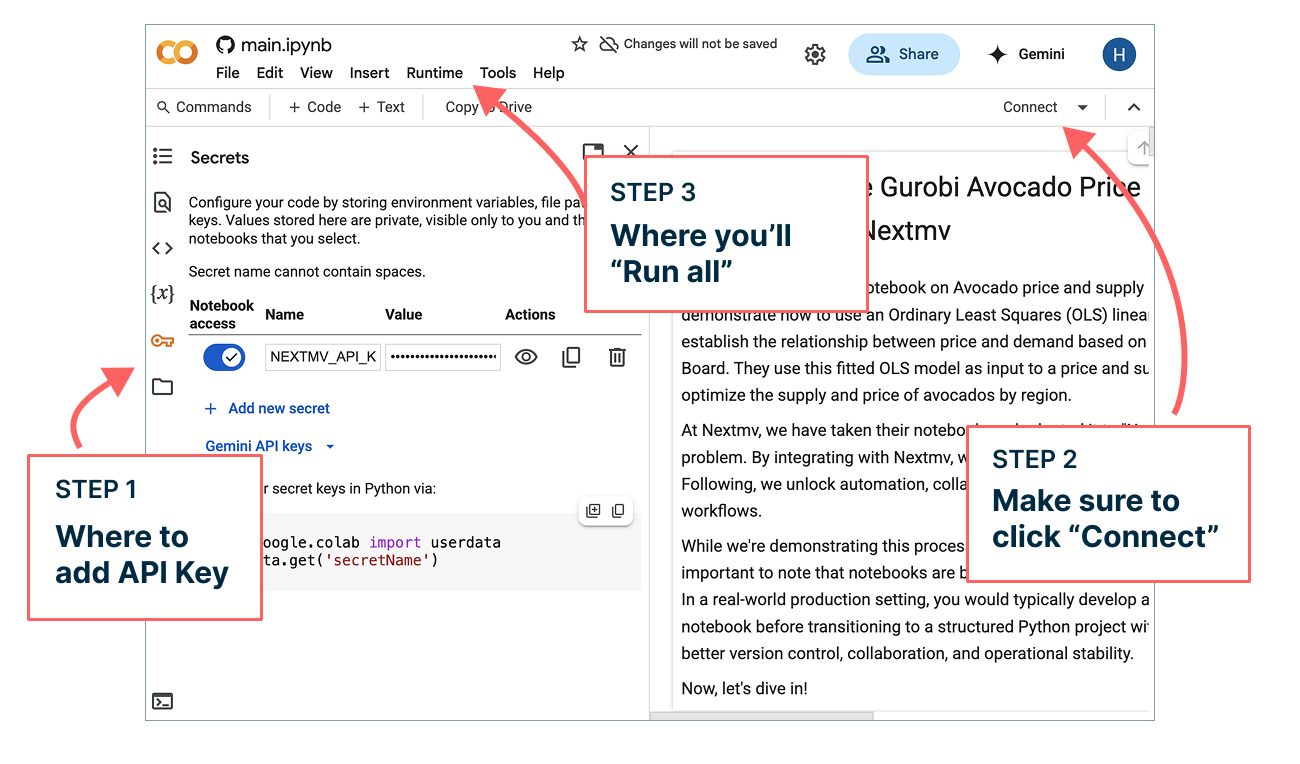
Task: Star the notebook with the star icon
Action: coord(579,44)
